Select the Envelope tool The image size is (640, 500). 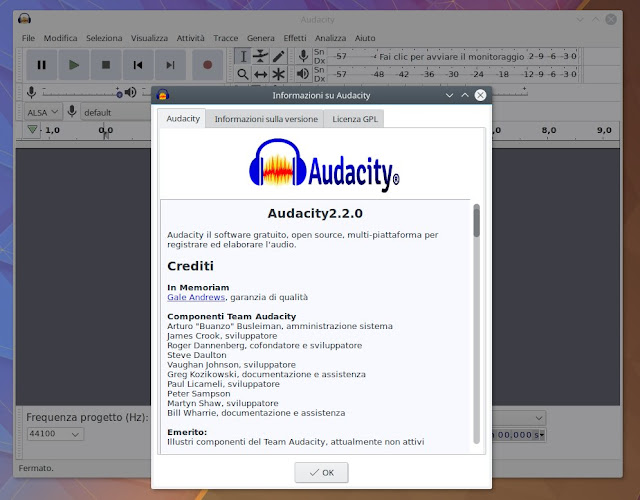click(x=260, y=56)
